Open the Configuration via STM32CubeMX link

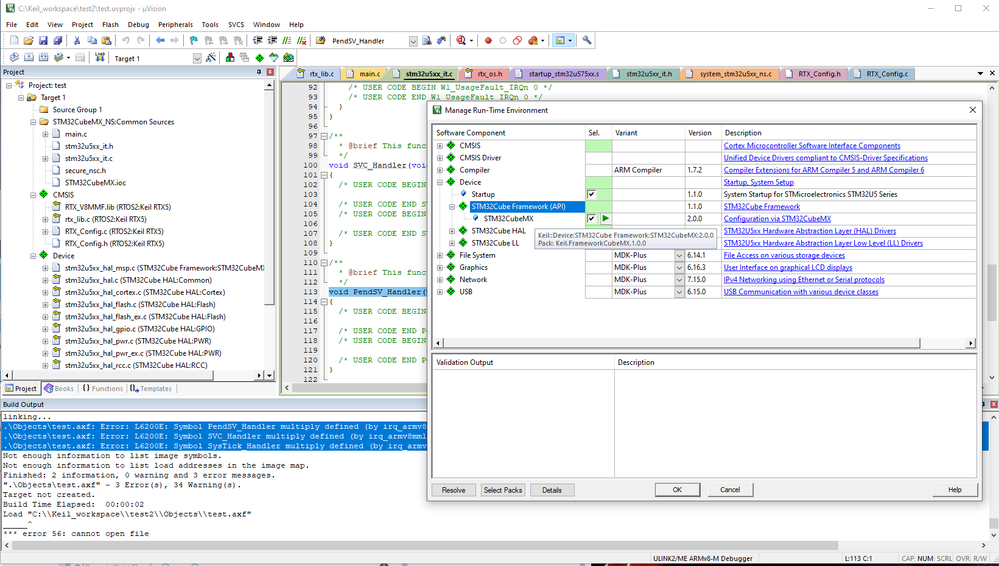[x=777, y=219]
